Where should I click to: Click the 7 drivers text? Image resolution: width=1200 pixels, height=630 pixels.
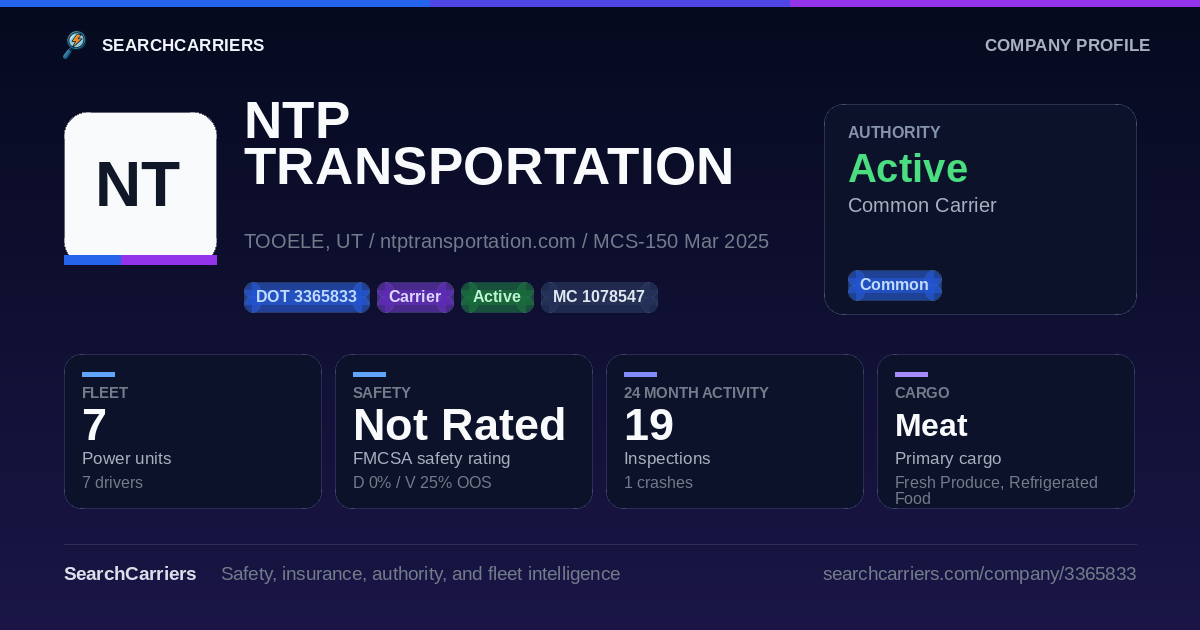(112, 483)
